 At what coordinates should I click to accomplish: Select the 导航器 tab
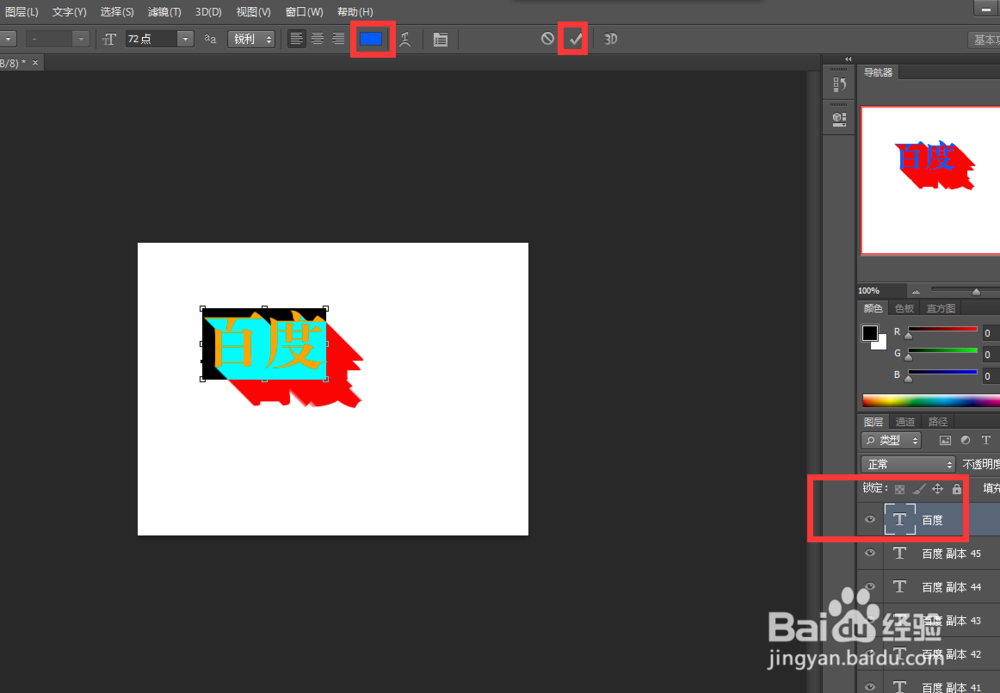878,72
